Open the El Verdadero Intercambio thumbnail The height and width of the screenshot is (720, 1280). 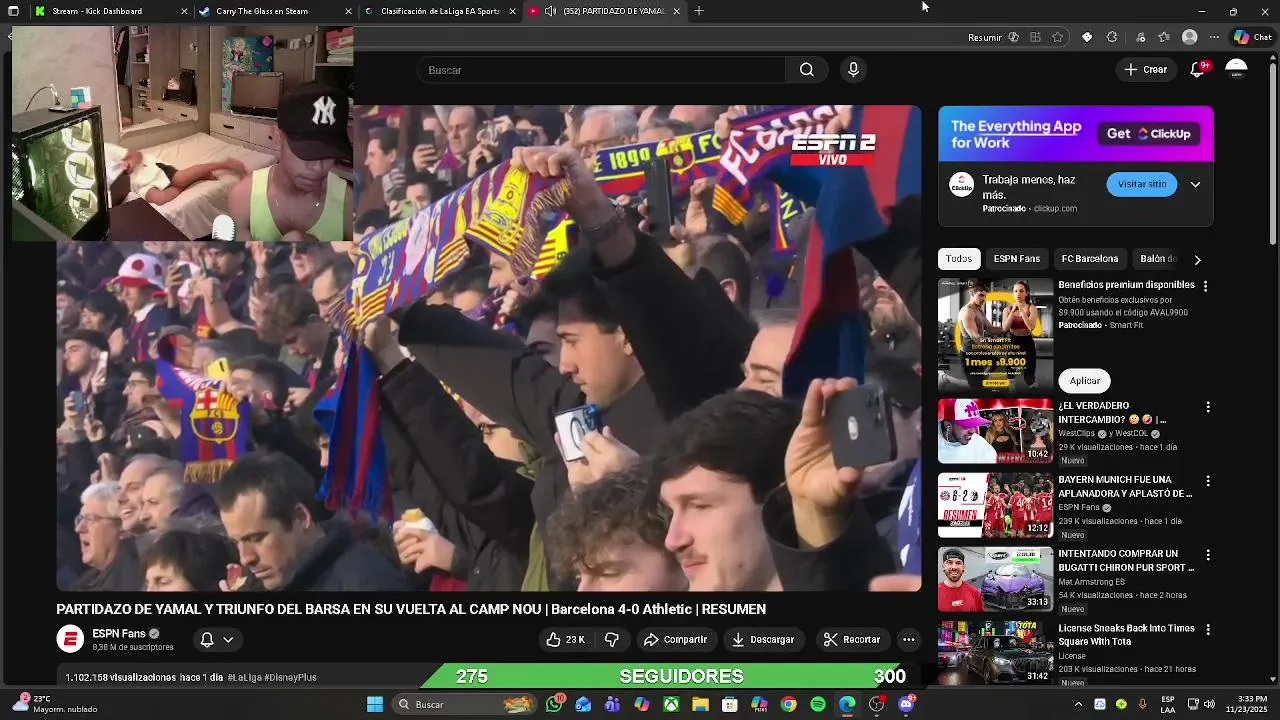click(x=995, y=431)
